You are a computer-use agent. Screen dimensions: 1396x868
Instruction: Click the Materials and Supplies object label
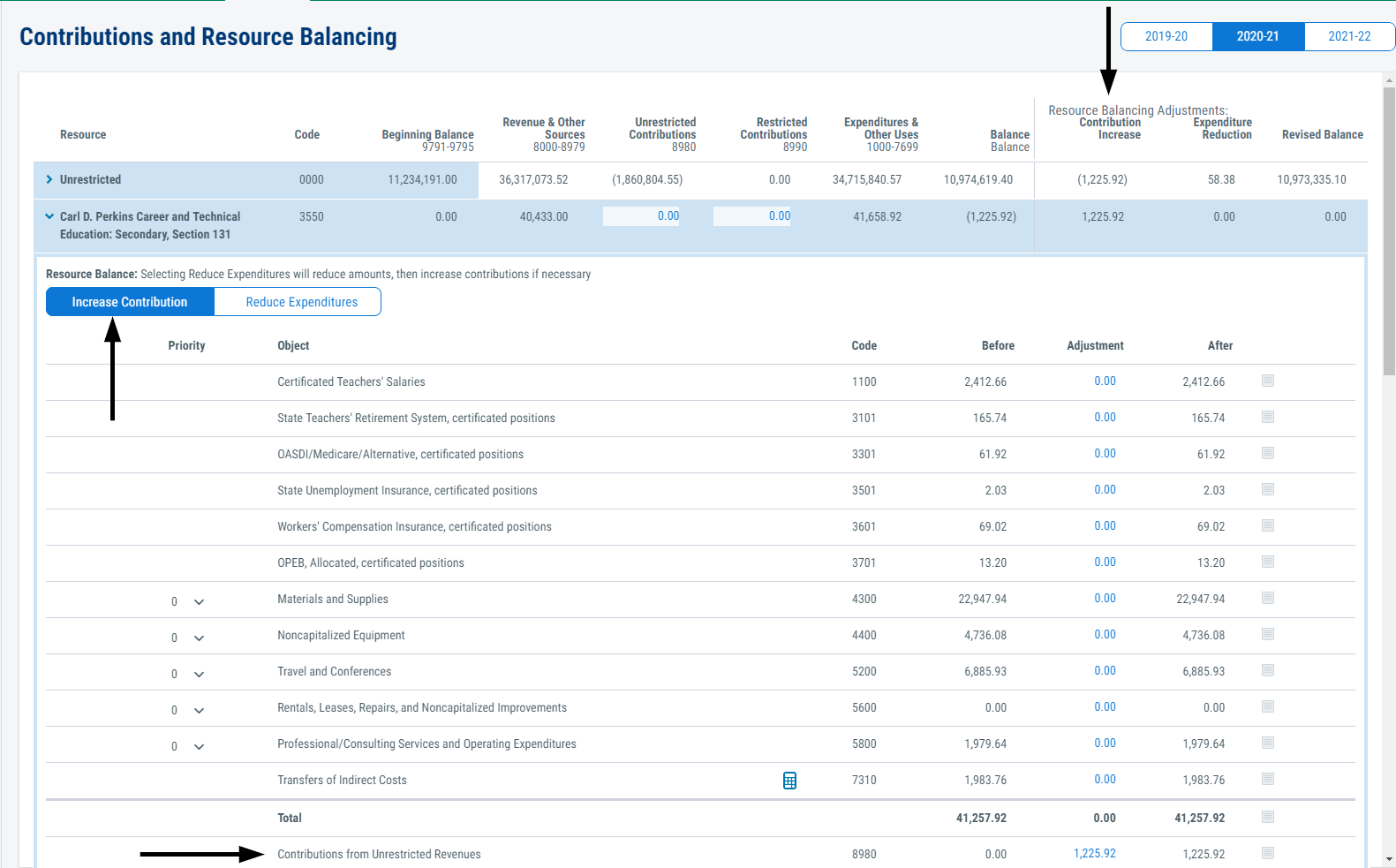pyautogui.click(x=333, y=600)
